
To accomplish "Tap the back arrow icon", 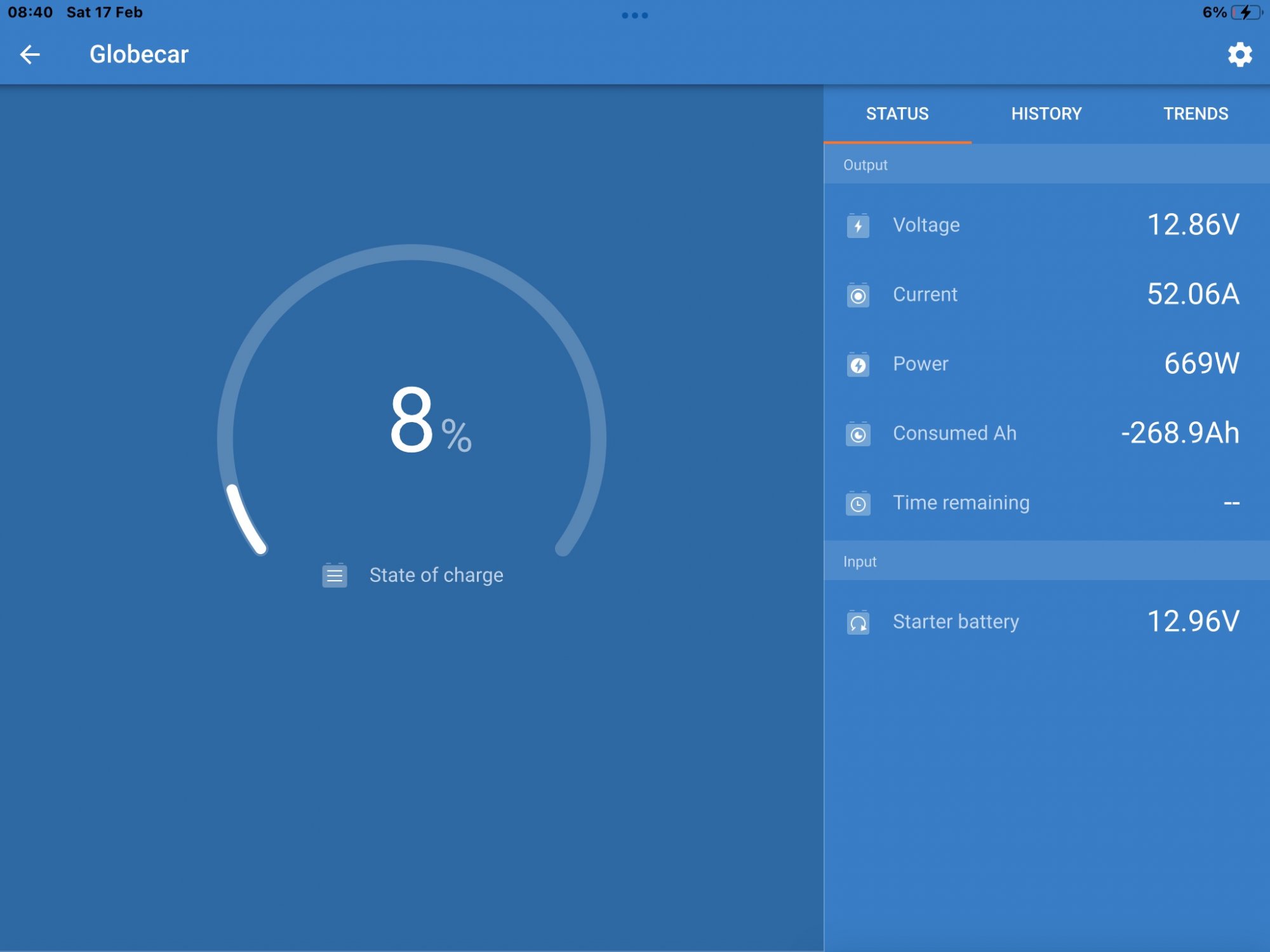I will 30,55.
